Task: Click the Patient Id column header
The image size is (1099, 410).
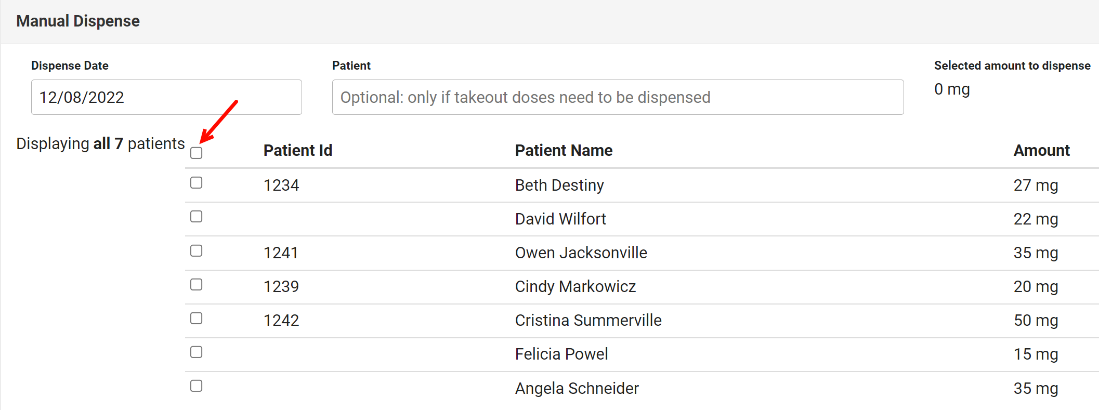Action: [298, 151]
